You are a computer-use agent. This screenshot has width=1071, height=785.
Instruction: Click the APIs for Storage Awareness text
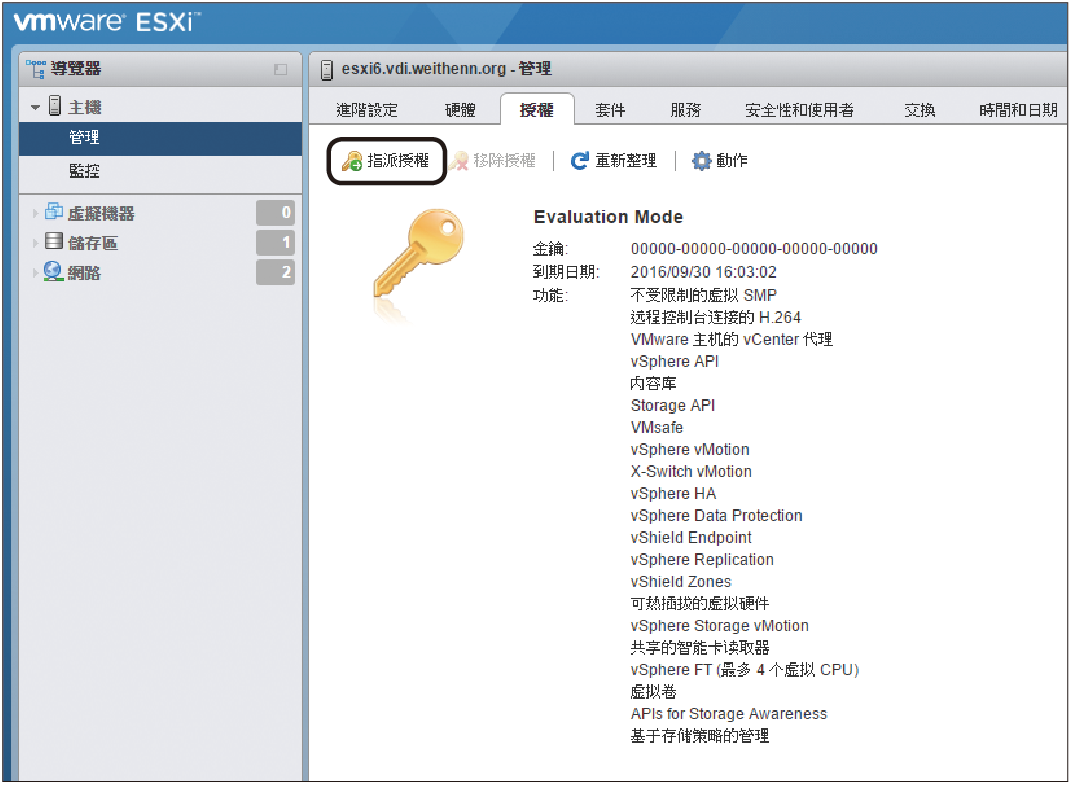coord(729,714)
